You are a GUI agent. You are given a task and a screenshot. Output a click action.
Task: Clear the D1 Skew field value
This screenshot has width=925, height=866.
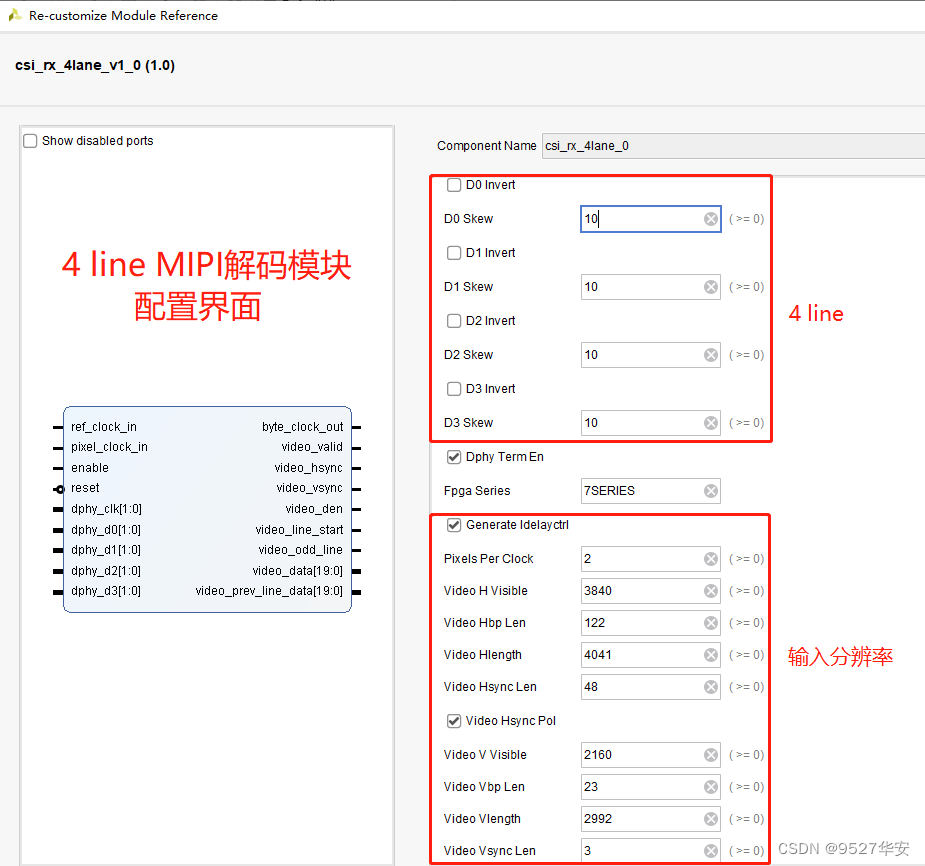click(x=711, y=287)
